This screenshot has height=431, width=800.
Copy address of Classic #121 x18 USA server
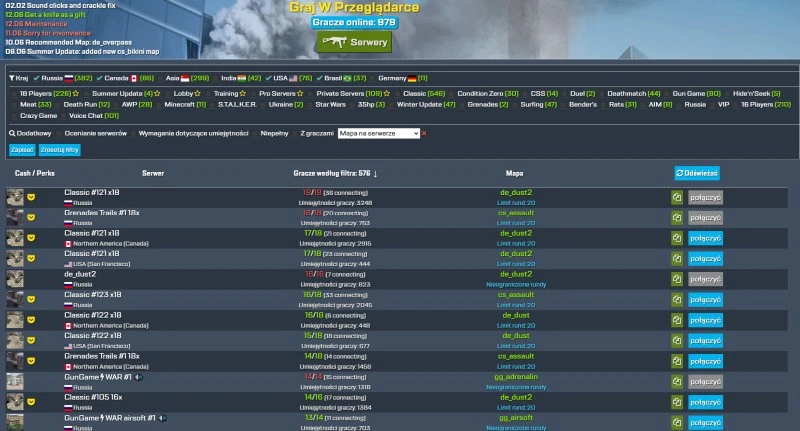[677, 259]
